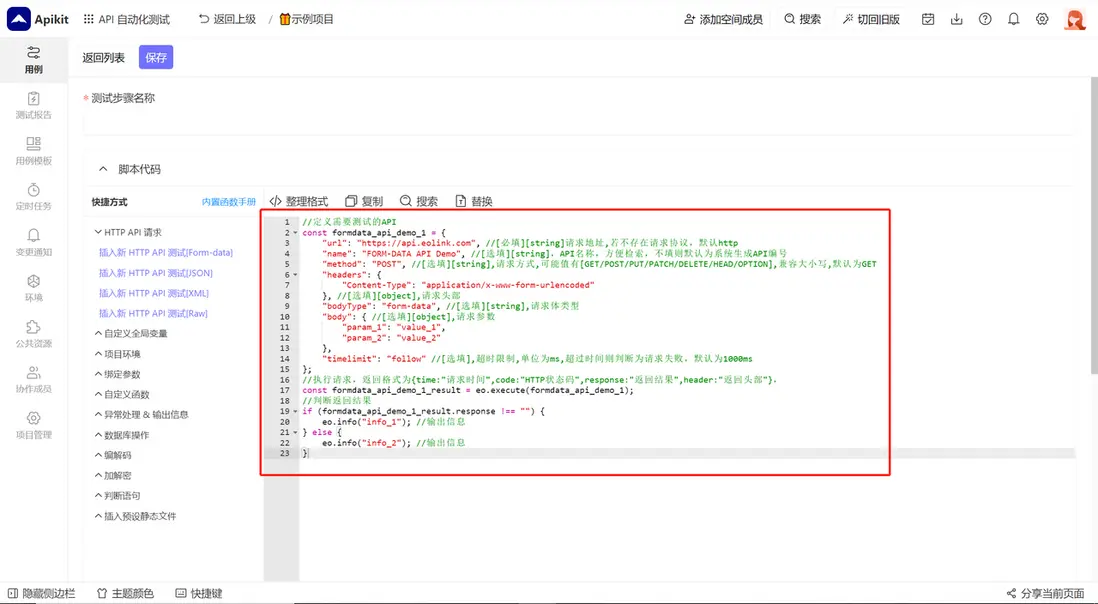Collapse the HTTP API 请求 group
Screen dimensions: 1098x604
pyautogui.click(x=128, y=232)
